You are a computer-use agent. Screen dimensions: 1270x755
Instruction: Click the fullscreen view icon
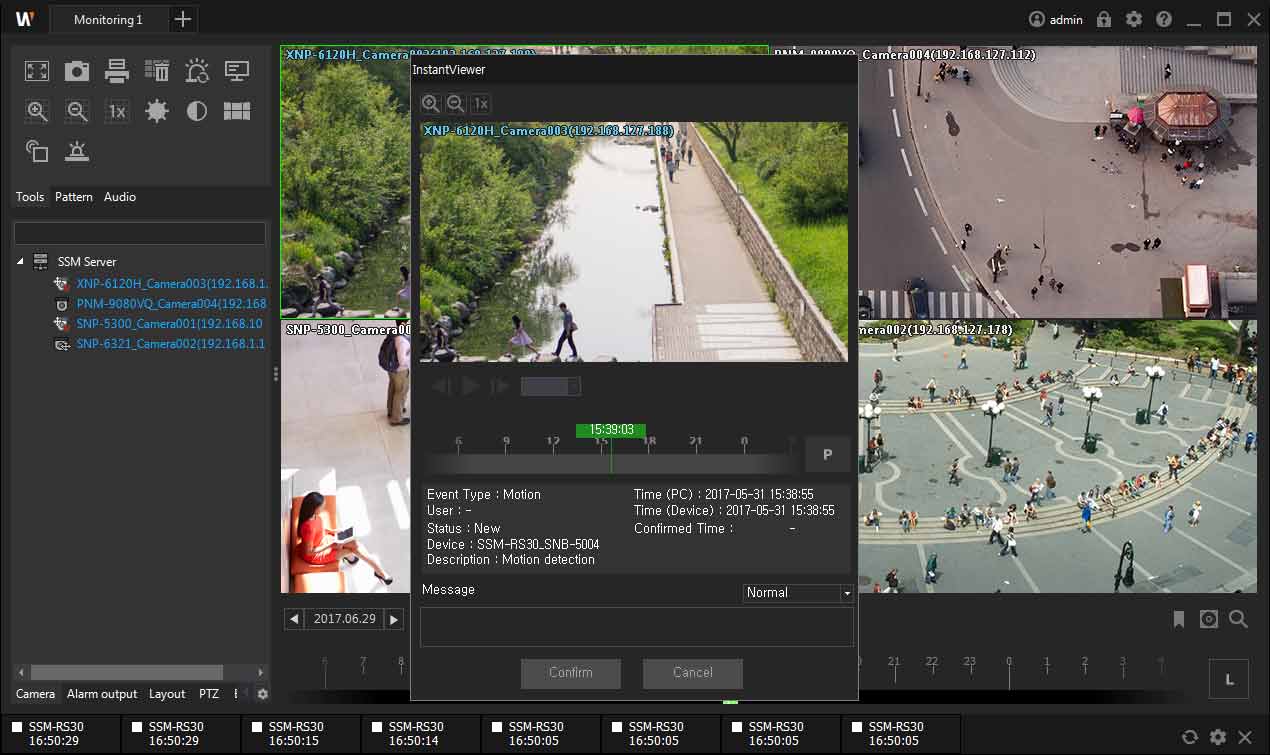coord(37,71)
